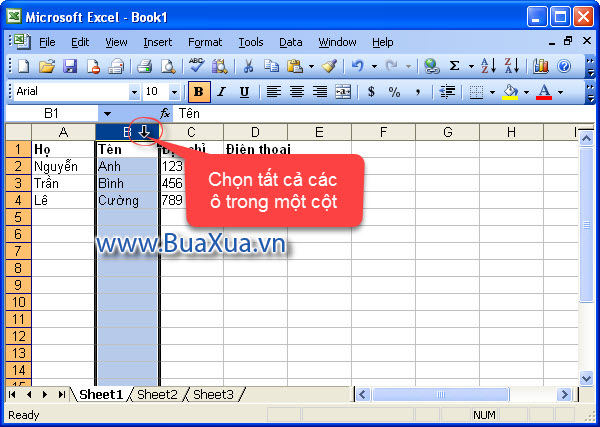The image size is (600, 427).
Task: Activate the Format Painter brush
Action: [329, 67]
